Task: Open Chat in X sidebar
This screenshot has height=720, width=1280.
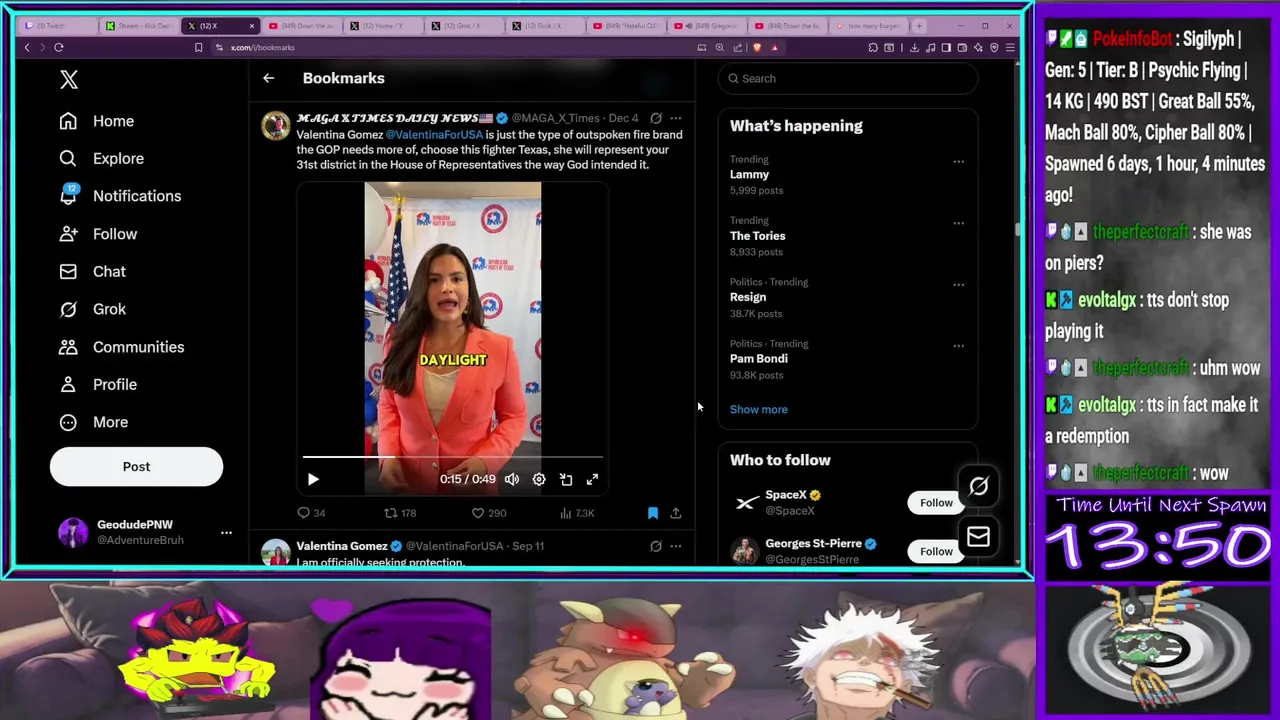Action: pos(92,271)
